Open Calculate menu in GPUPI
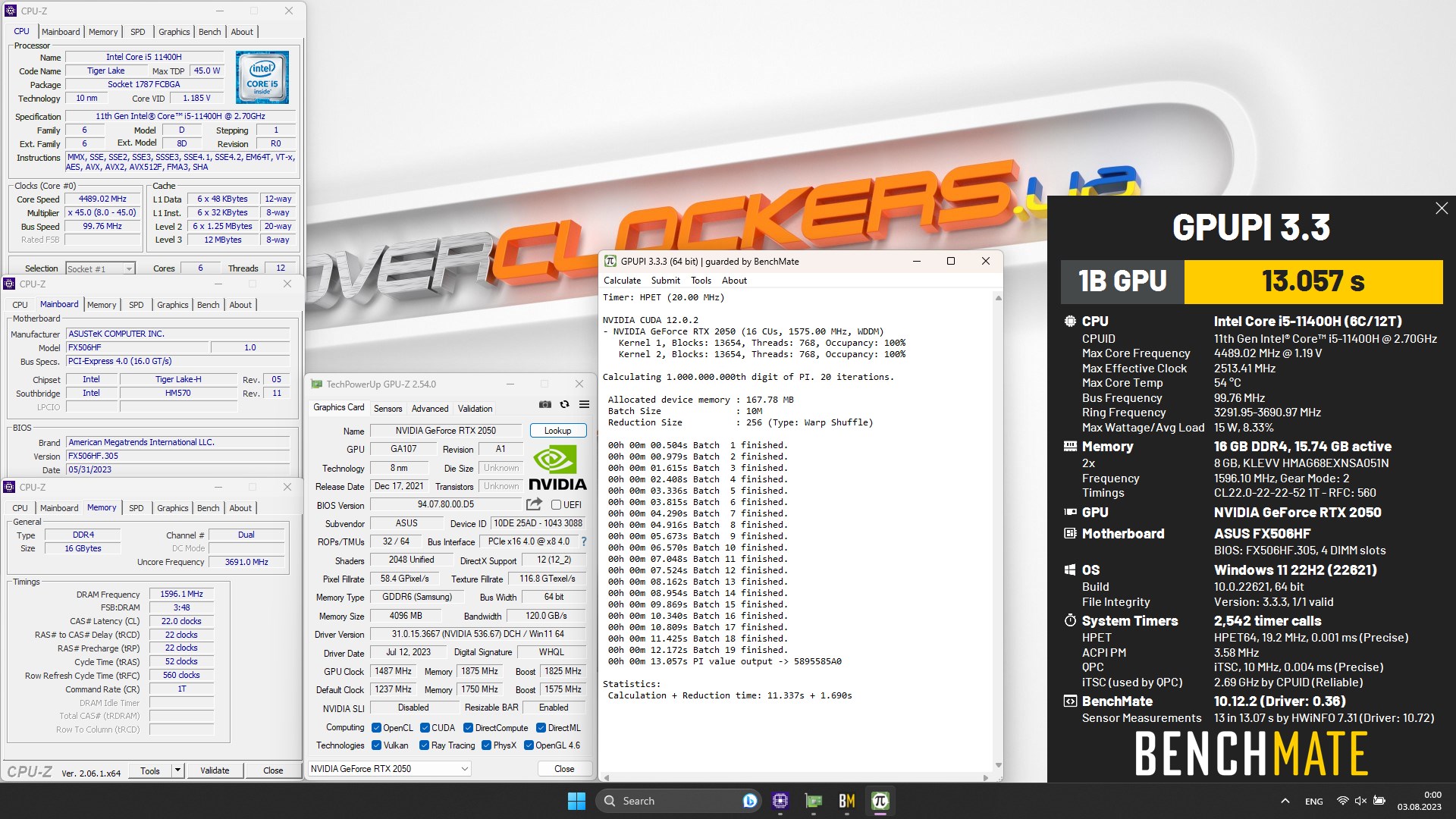This screenshot has height=819, width=1456. 622,280
